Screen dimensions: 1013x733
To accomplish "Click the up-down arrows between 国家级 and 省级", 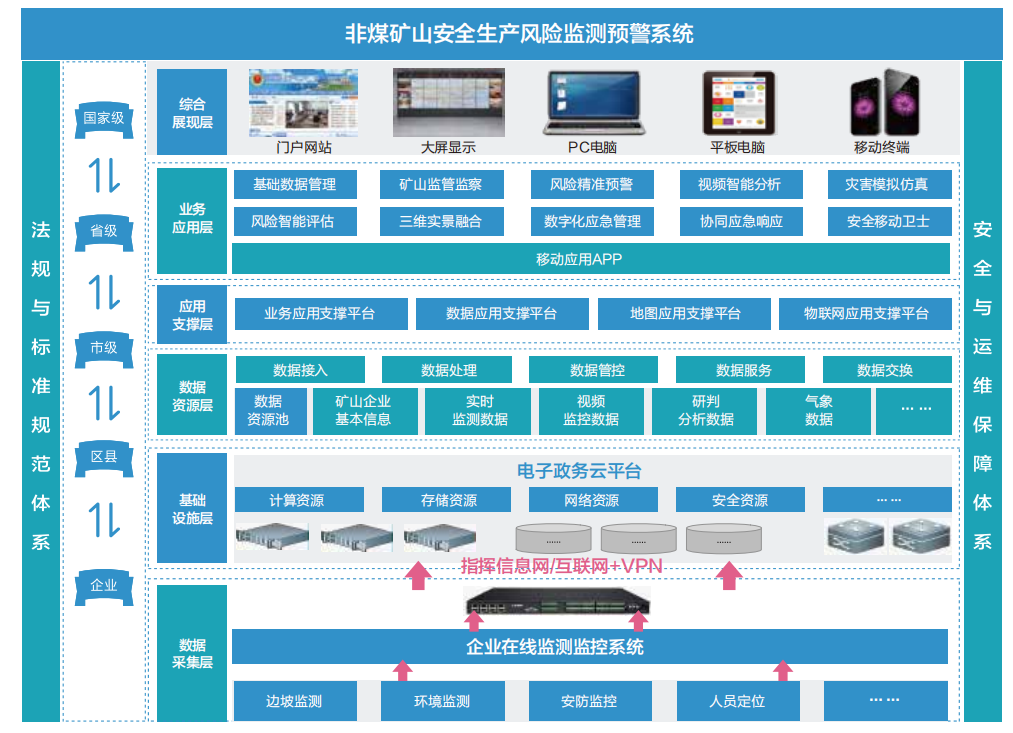I will 104,174.
